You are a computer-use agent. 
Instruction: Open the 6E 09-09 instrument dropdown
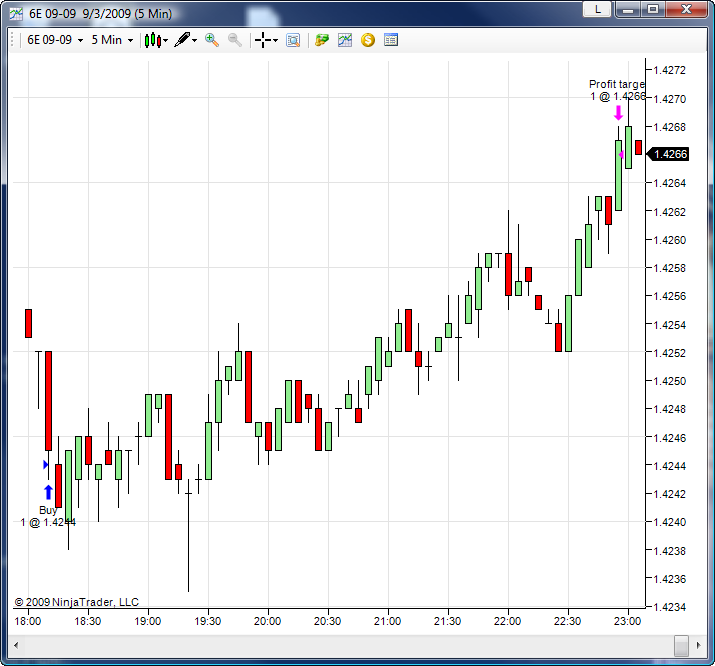pyautogui.click(x=55, y=40)
